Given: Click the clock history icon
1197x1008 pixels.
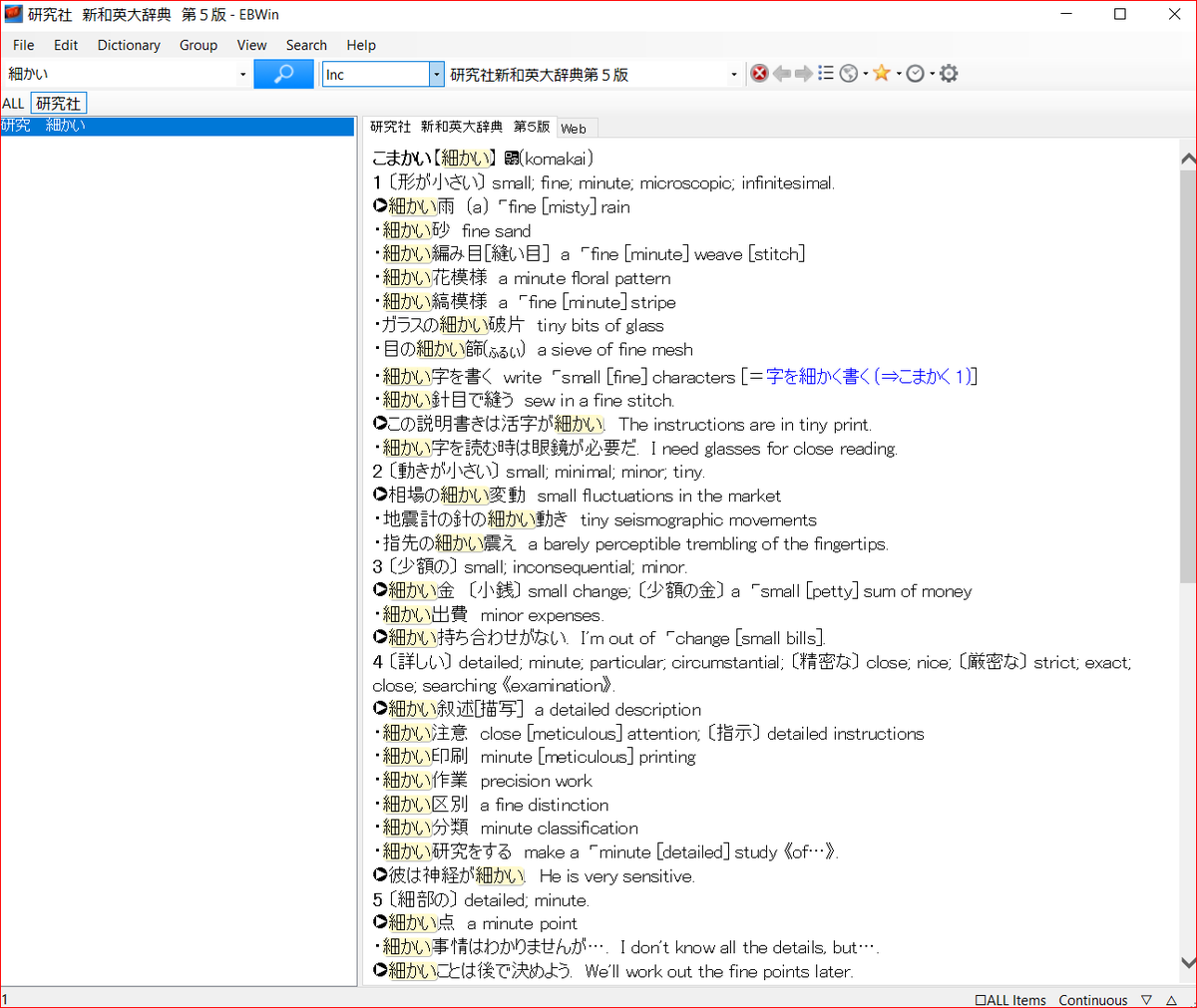Looking at the screenshot, I should point(915,74).
